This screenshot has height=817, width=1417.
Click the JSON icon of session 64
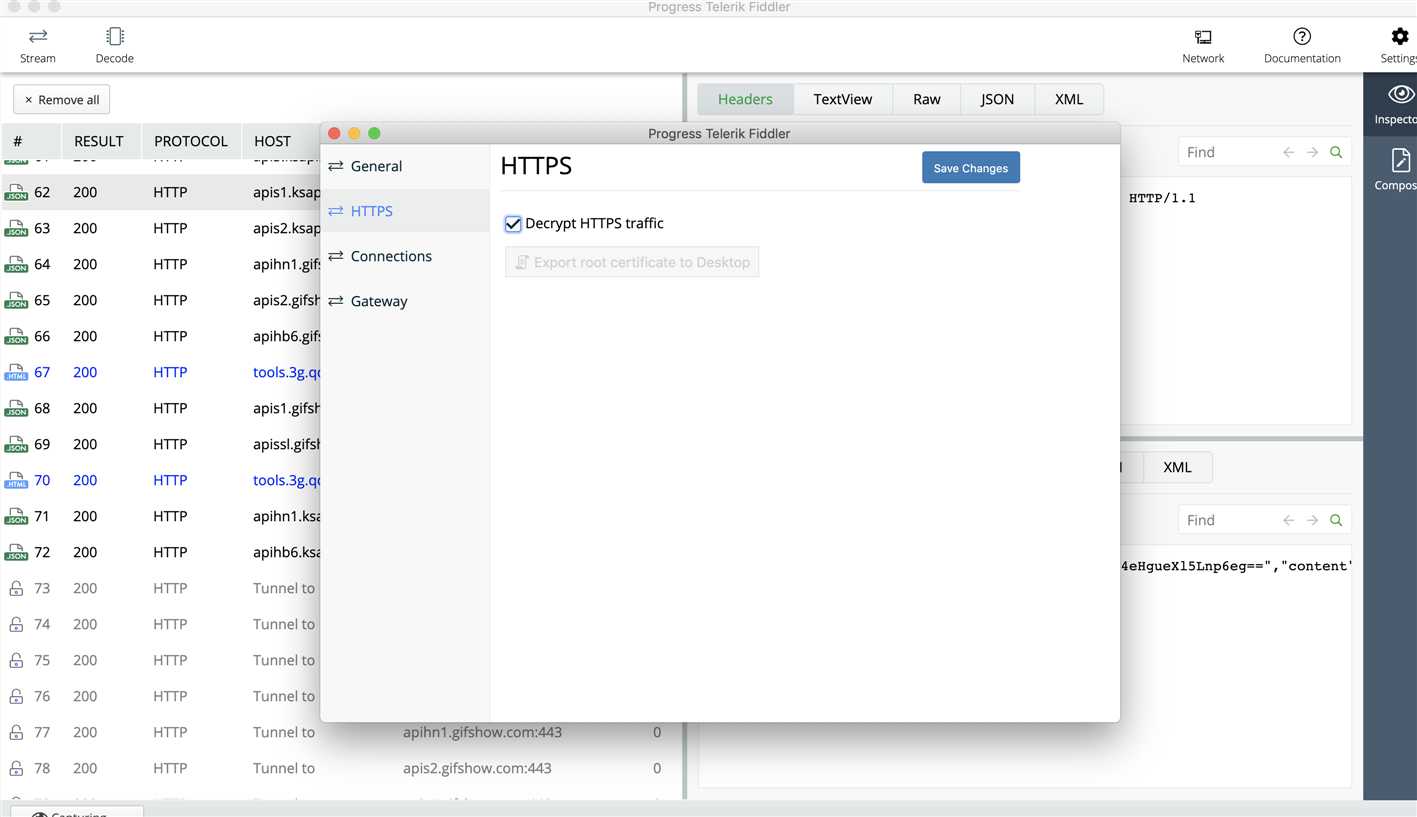coord(16,264)
